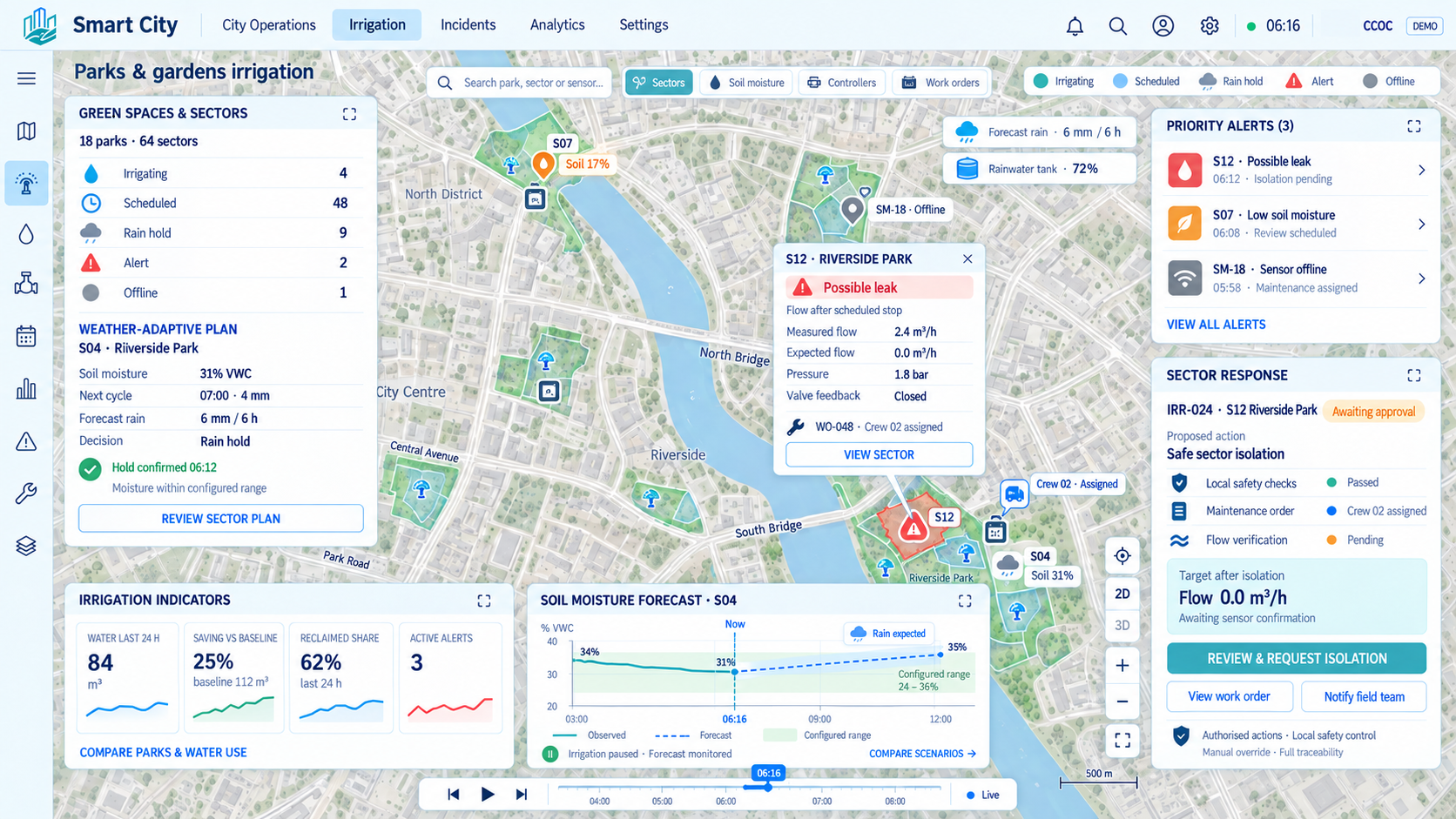Open the S07 Low soil moisture alert chevron
Image resolution: width=1456 pixels, height=819 pixels.
pyautogui.click(x=1421, y=224)
